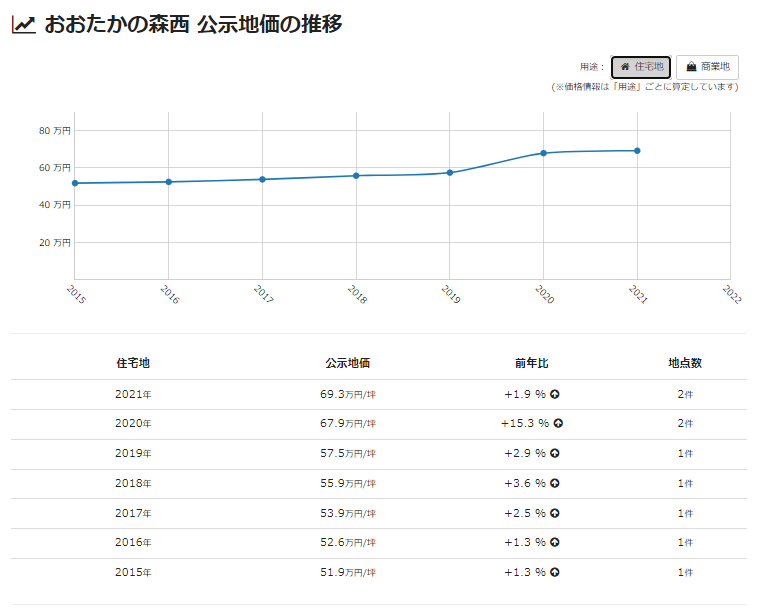Click the 2020年 row label
The width and height of the screenshot is (769, 616).
click(x=133, y=423)
